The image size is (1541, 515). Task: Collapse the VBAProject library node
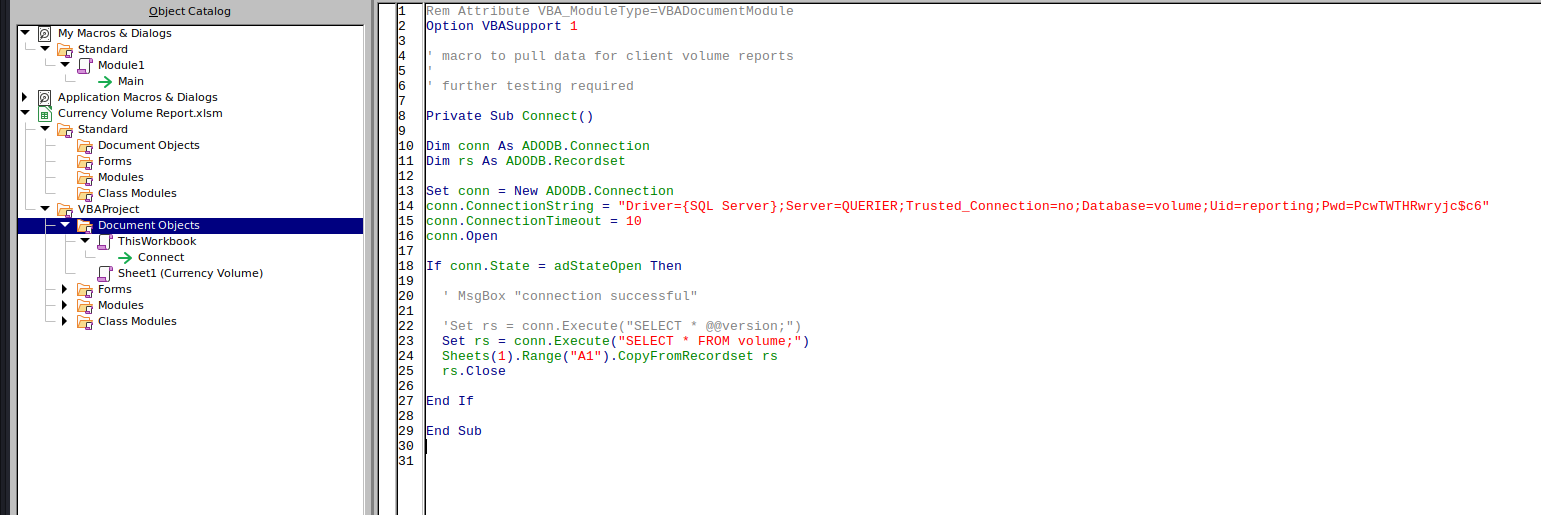(45, 209)
